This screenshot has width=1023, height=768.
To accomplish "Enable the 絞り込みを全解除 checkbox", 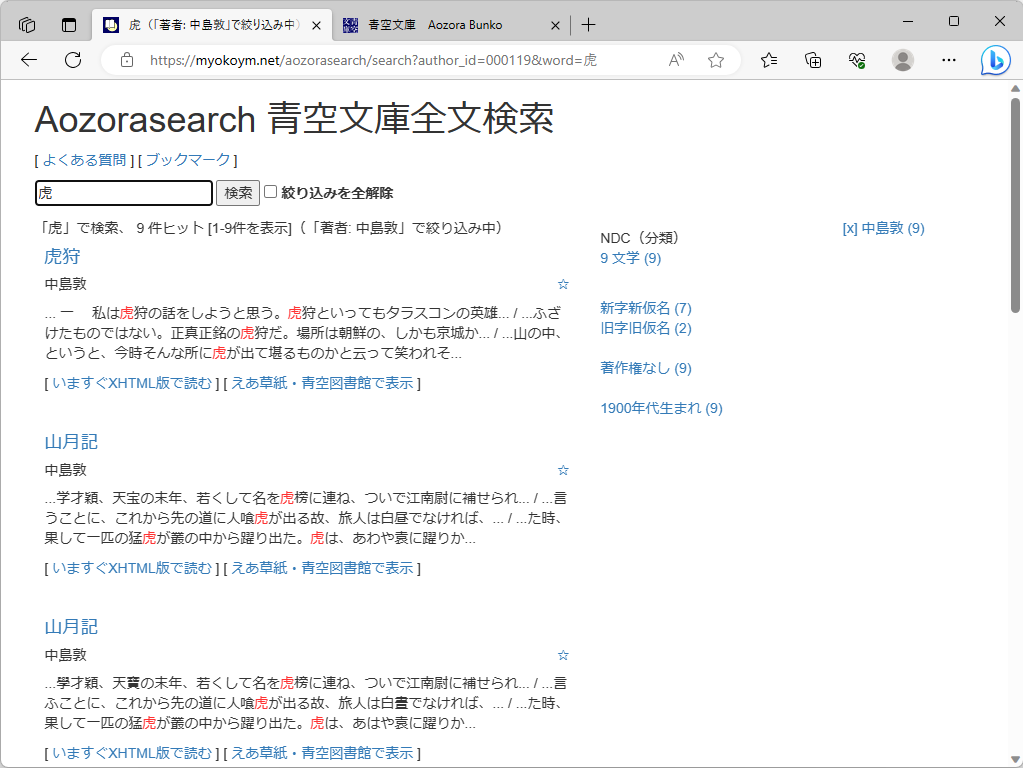I will (x=270, y=193).
